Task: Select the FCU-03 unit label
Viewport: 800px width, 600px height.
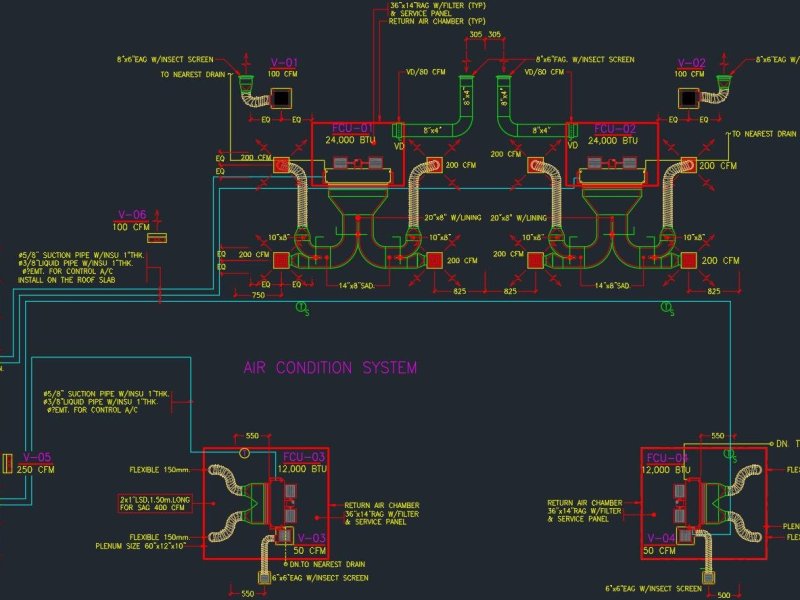Action: click(304, 457)
